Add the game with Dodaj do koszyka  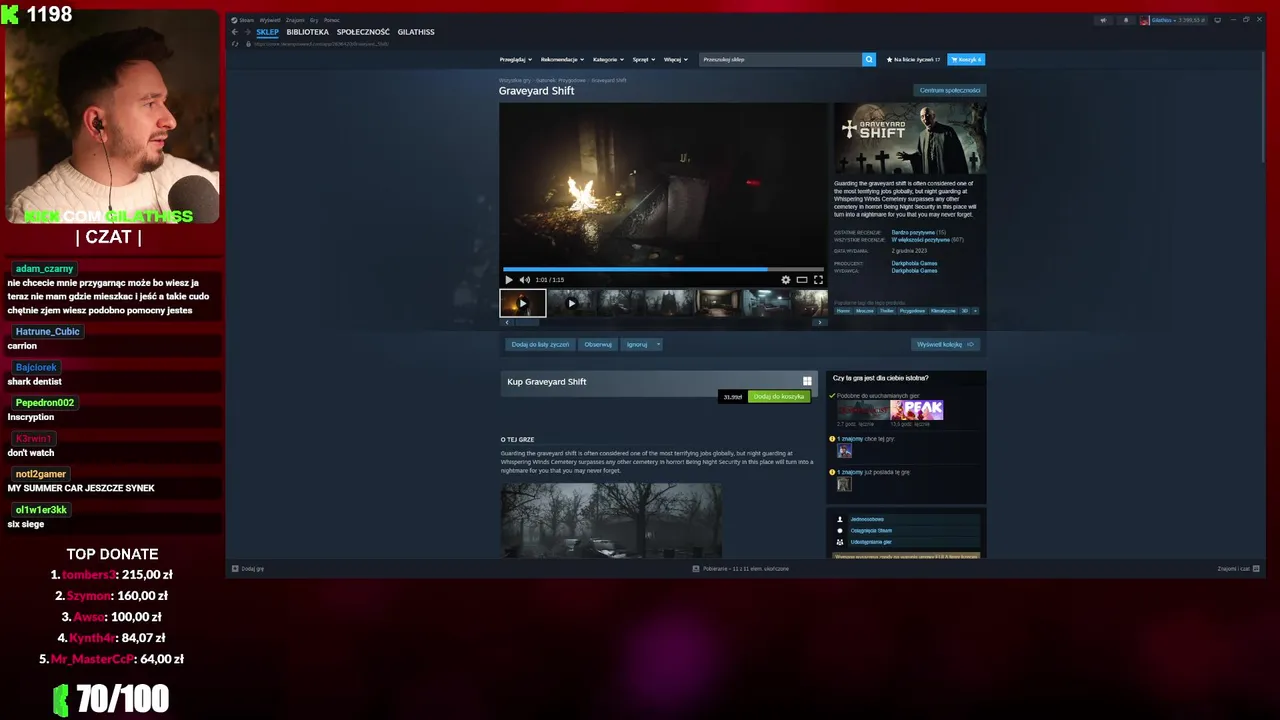click(x=779, y=397)
